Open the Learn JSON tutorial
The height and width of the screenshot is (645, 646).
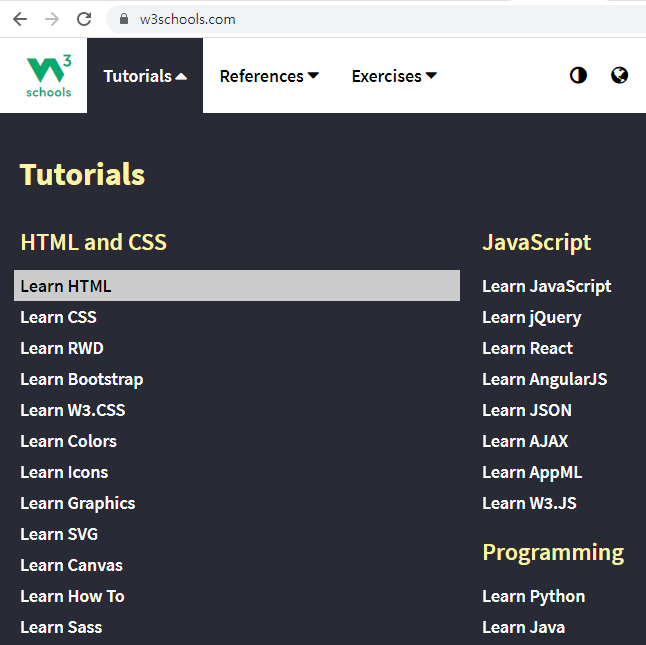coord(527,410)
